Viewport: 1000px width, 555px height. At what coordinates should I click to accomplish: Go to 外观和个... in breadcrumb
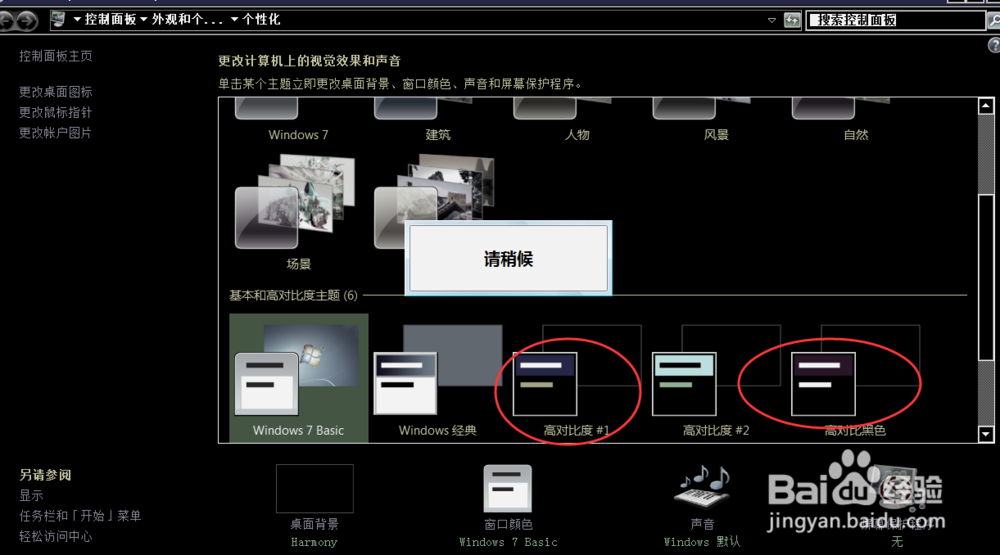[188, 19]
